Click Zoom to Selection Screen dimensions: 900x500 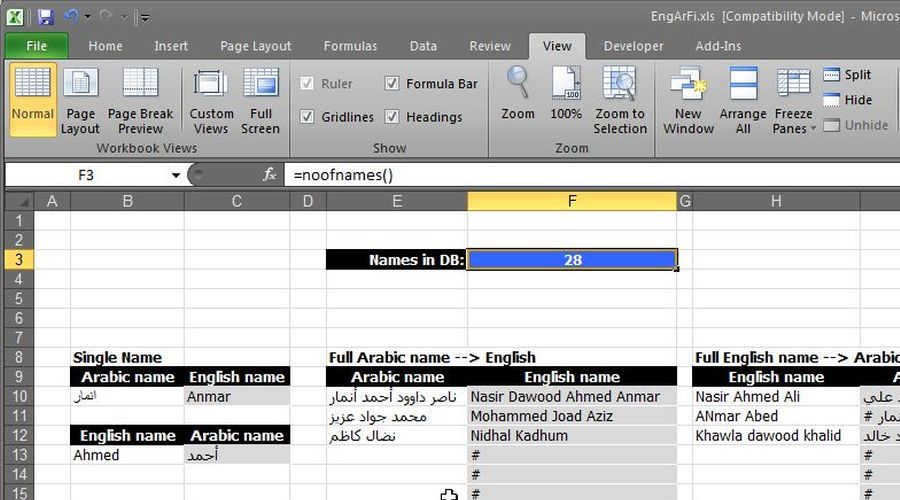(620, 100)
